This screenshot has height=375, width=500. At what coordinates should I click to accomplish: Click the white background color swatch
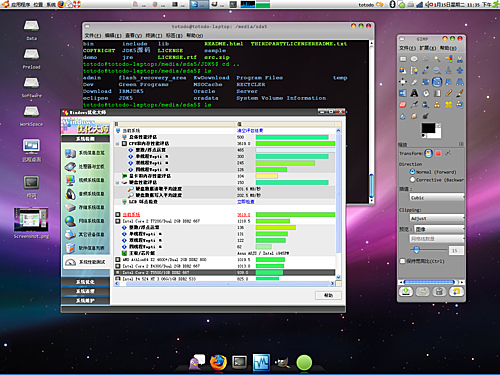coord(438,135)
